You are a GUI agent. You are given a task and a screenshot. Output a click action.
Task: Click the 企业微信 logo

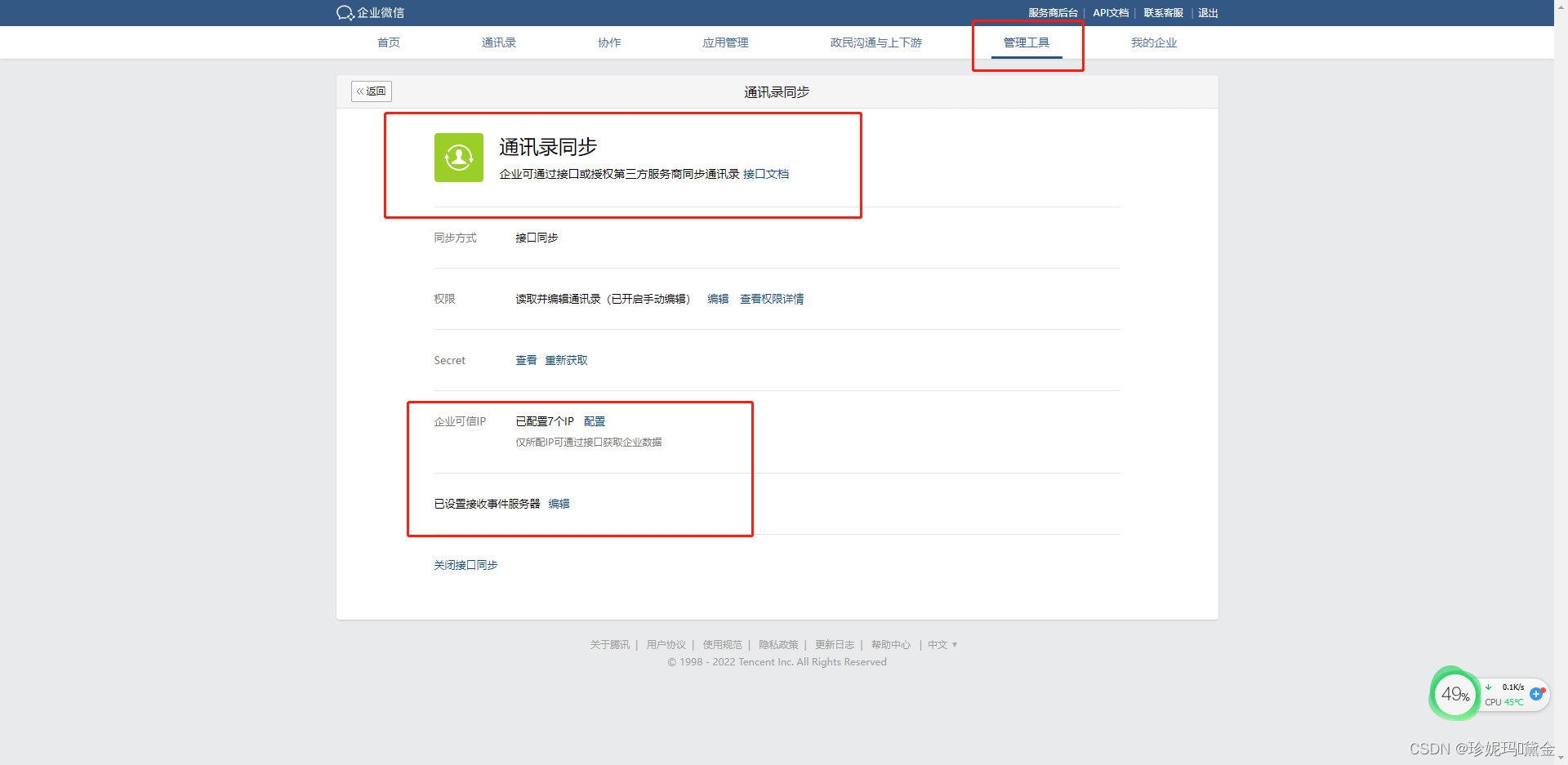click(x=370, y=12)
